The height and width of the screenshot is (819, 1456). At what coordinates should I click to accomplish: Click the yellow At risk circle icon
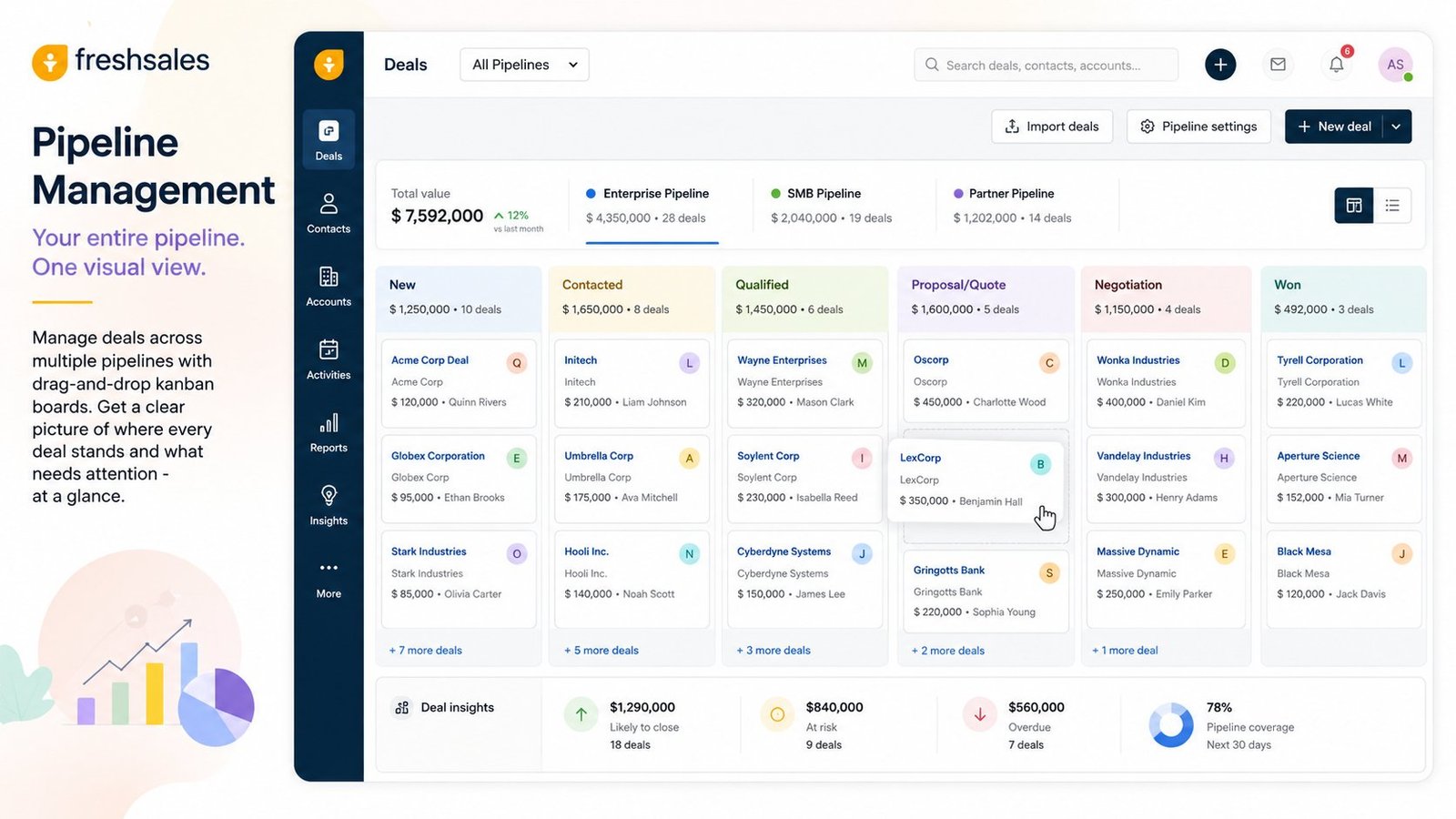pyautogui.click(x=777, y=714)
